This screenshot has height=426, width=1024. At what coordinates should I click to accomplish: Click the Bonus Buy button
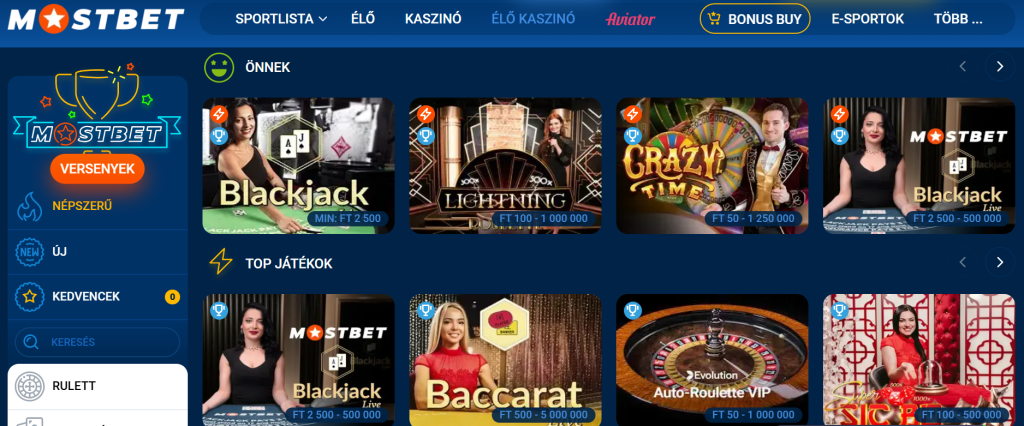[x=755, y=19]
